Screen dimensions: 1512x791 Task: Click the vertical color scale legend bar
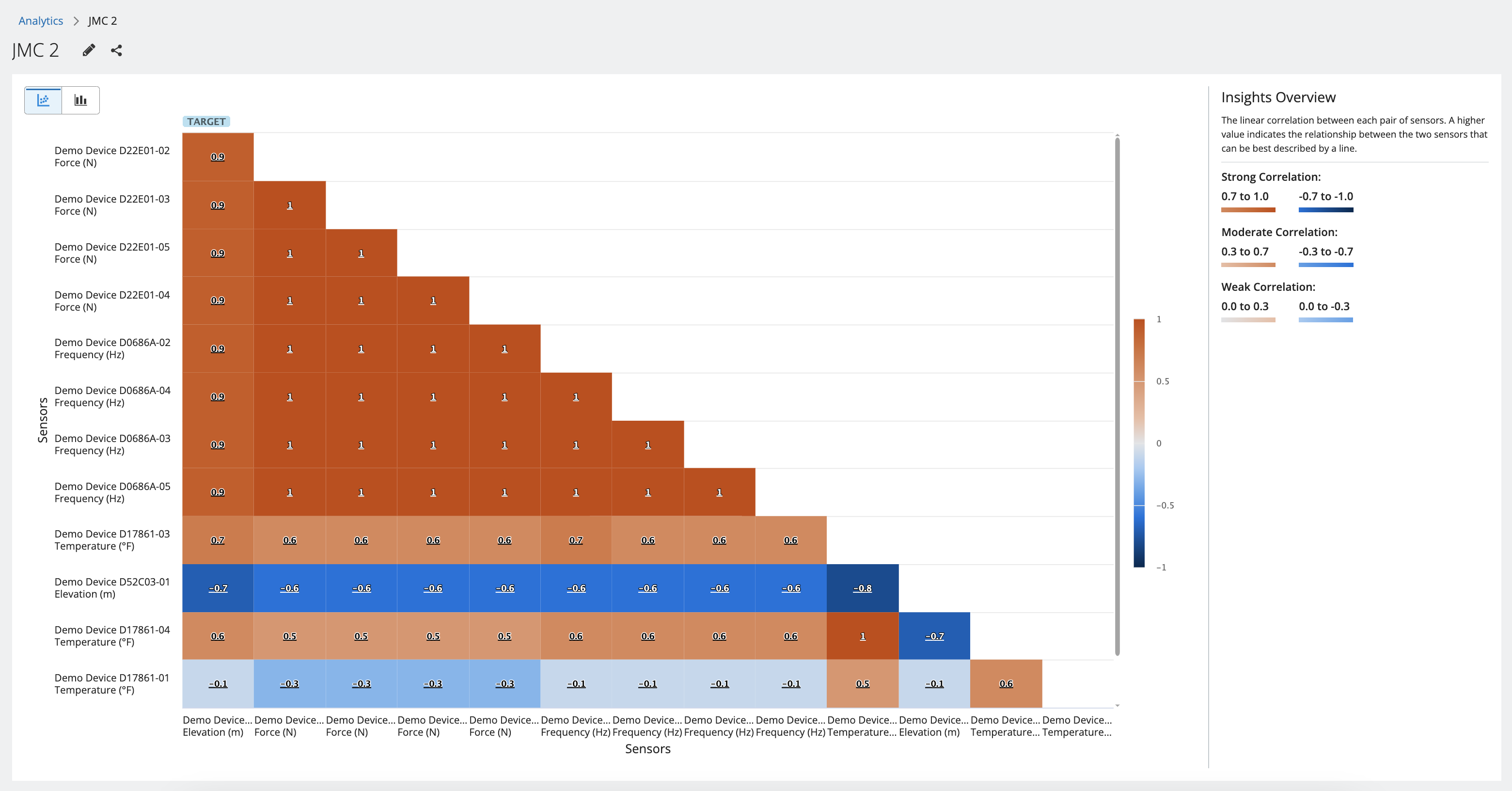coord(1139,443)
